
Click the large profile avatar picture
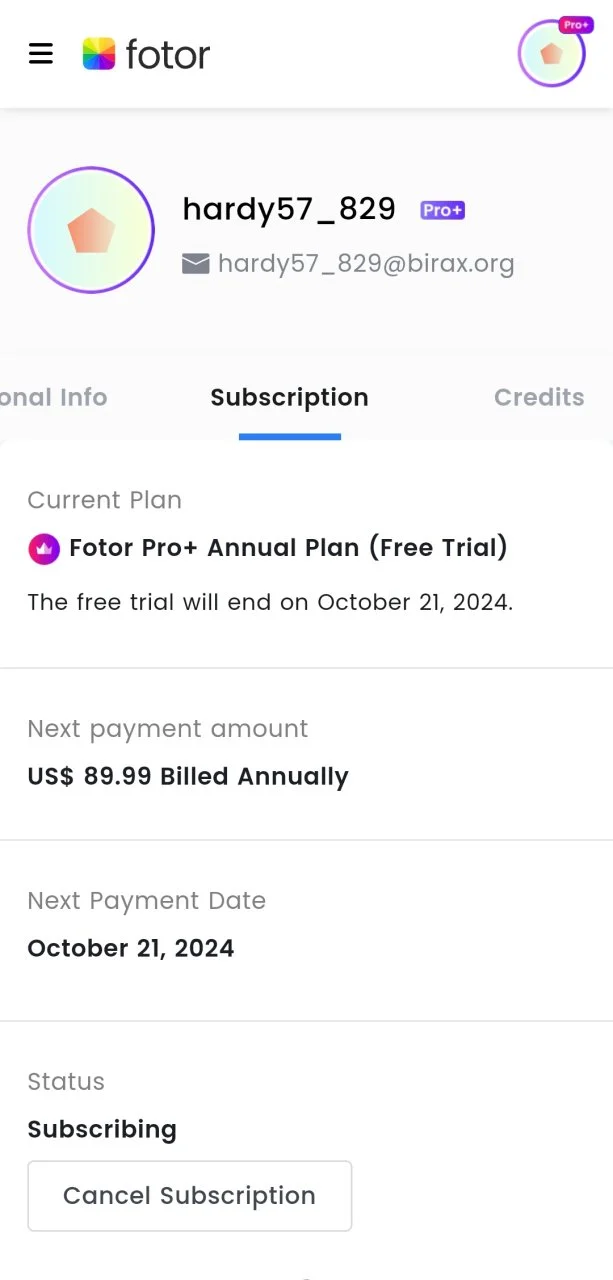(91, 230)
